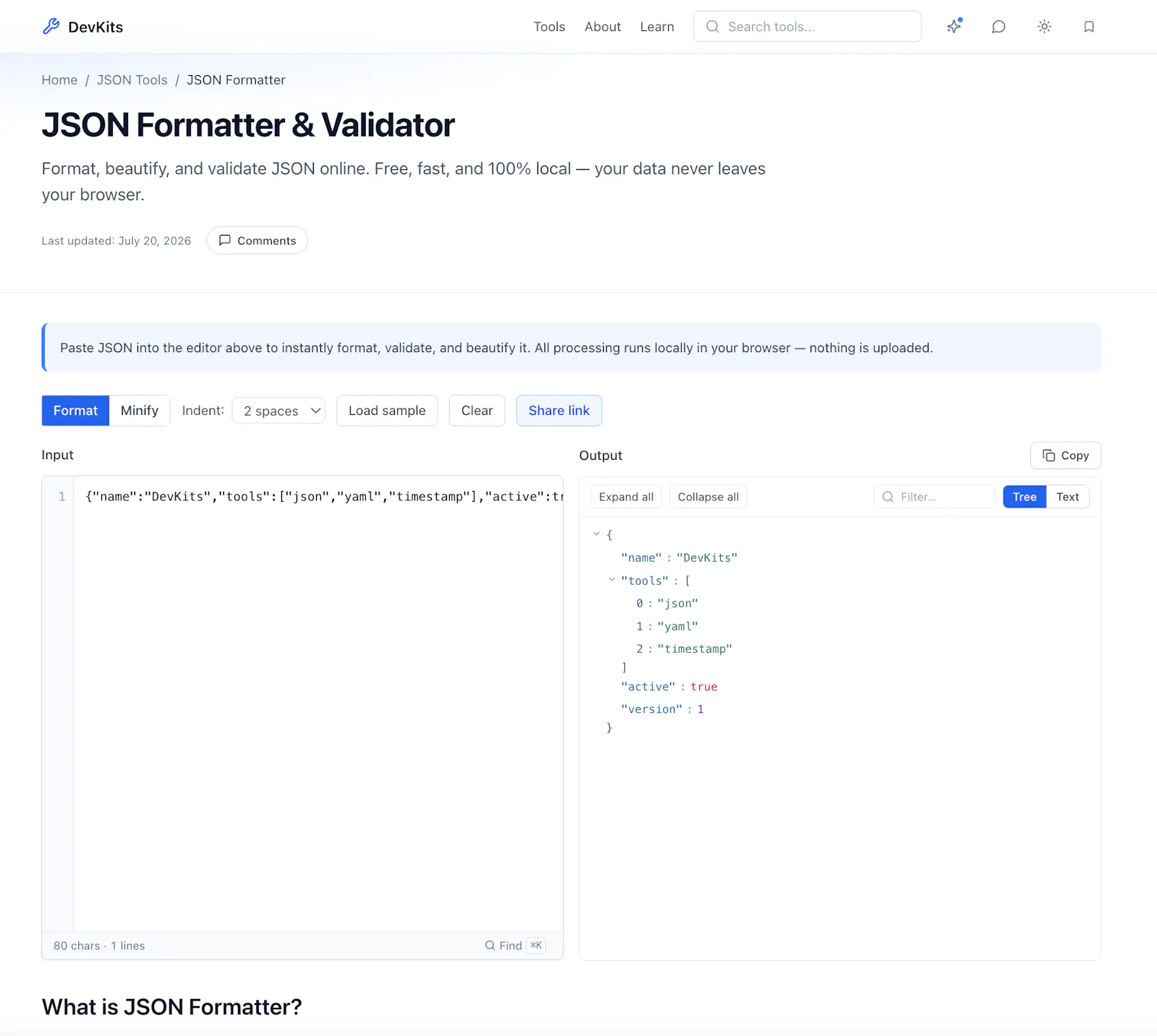Click the 0 : "json" row
Image resolution: width=1157 pixels, height=1036 pixels.
point(667,604)
